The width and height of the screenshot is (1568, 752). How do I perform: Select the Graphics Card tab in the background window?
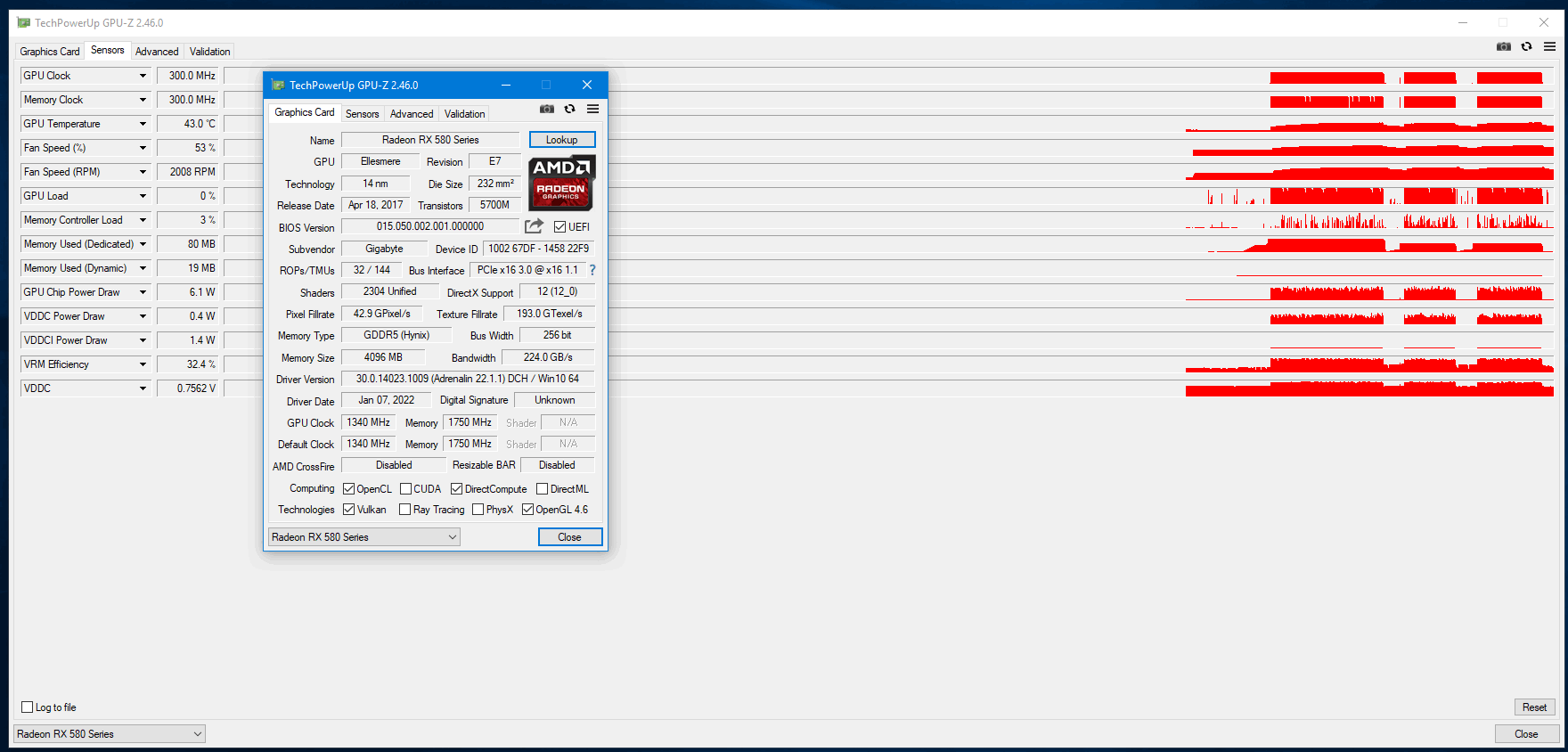tap(50, 52)
